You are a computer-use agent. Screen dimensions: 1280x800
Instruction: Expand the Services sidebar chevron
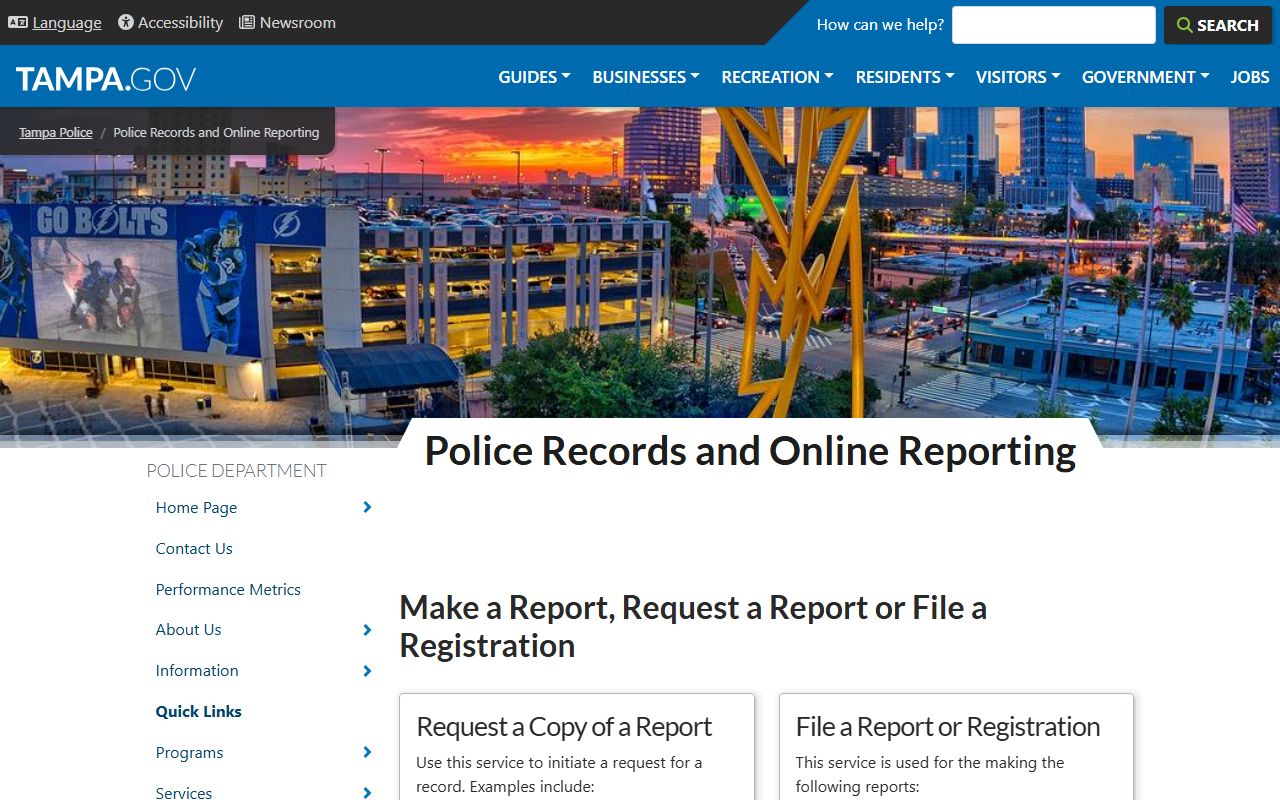367,793
